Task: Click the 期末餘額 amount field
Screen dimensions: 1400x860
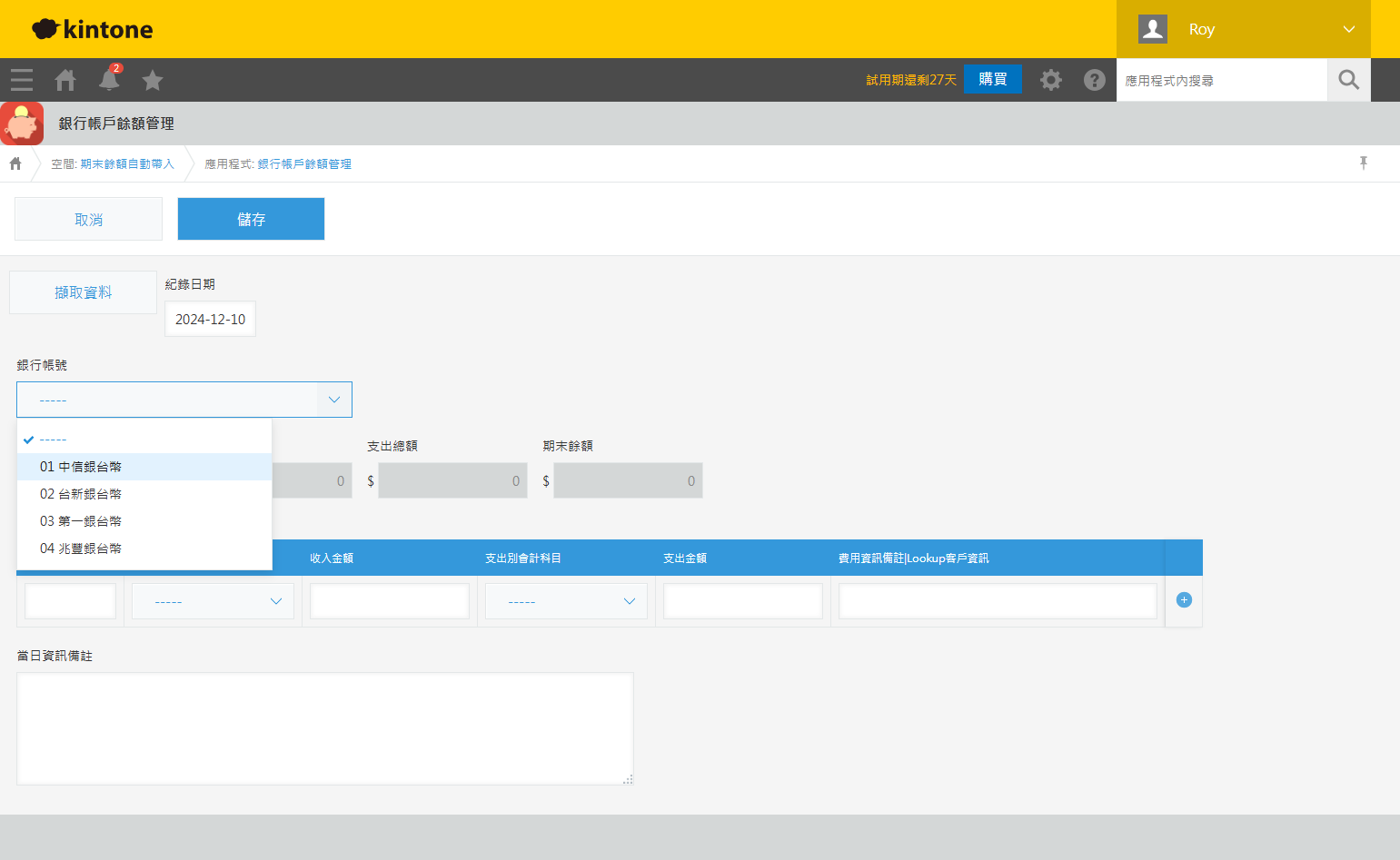Action: 628,480
